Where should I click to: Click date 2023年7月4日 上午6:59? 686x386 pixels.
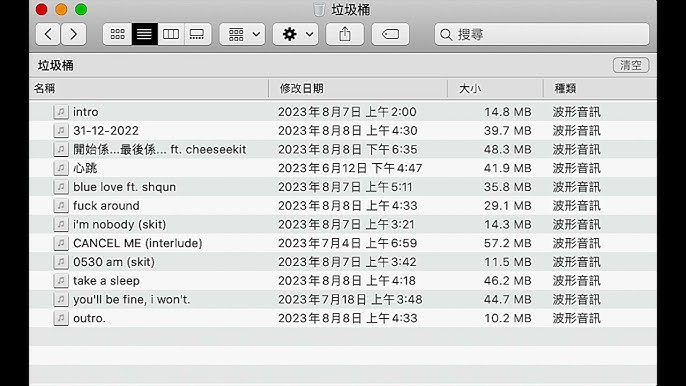347,243
